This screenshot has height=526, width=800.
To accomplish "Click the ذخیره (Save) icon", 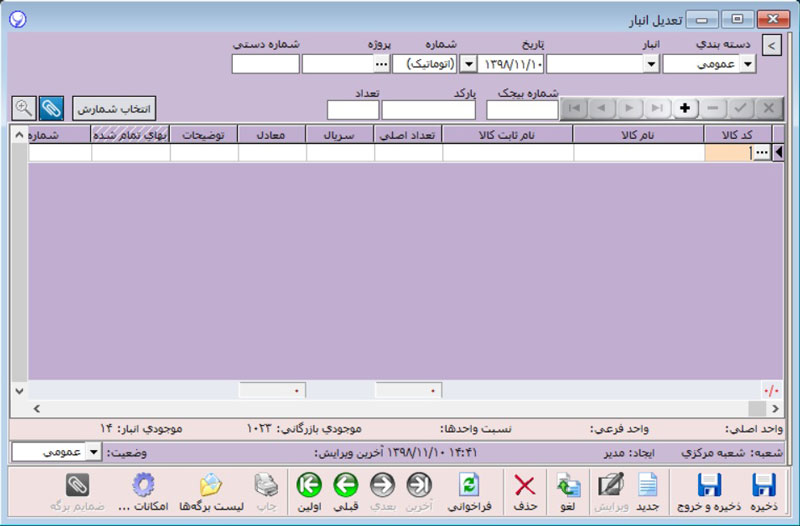I will (x=764, y=488).
